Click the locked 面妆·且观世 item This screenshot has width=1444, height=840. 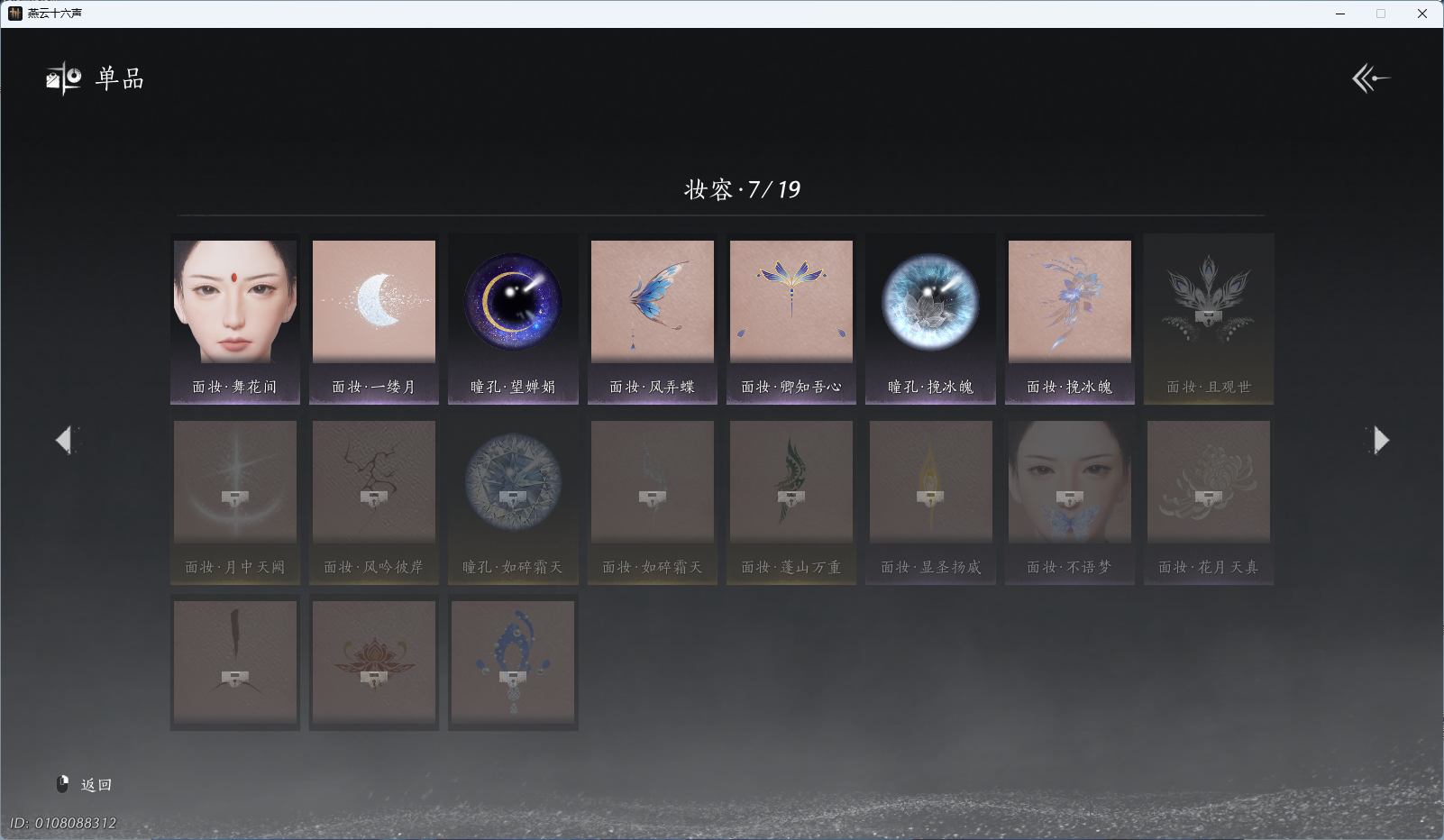[x=1209, y=319]
